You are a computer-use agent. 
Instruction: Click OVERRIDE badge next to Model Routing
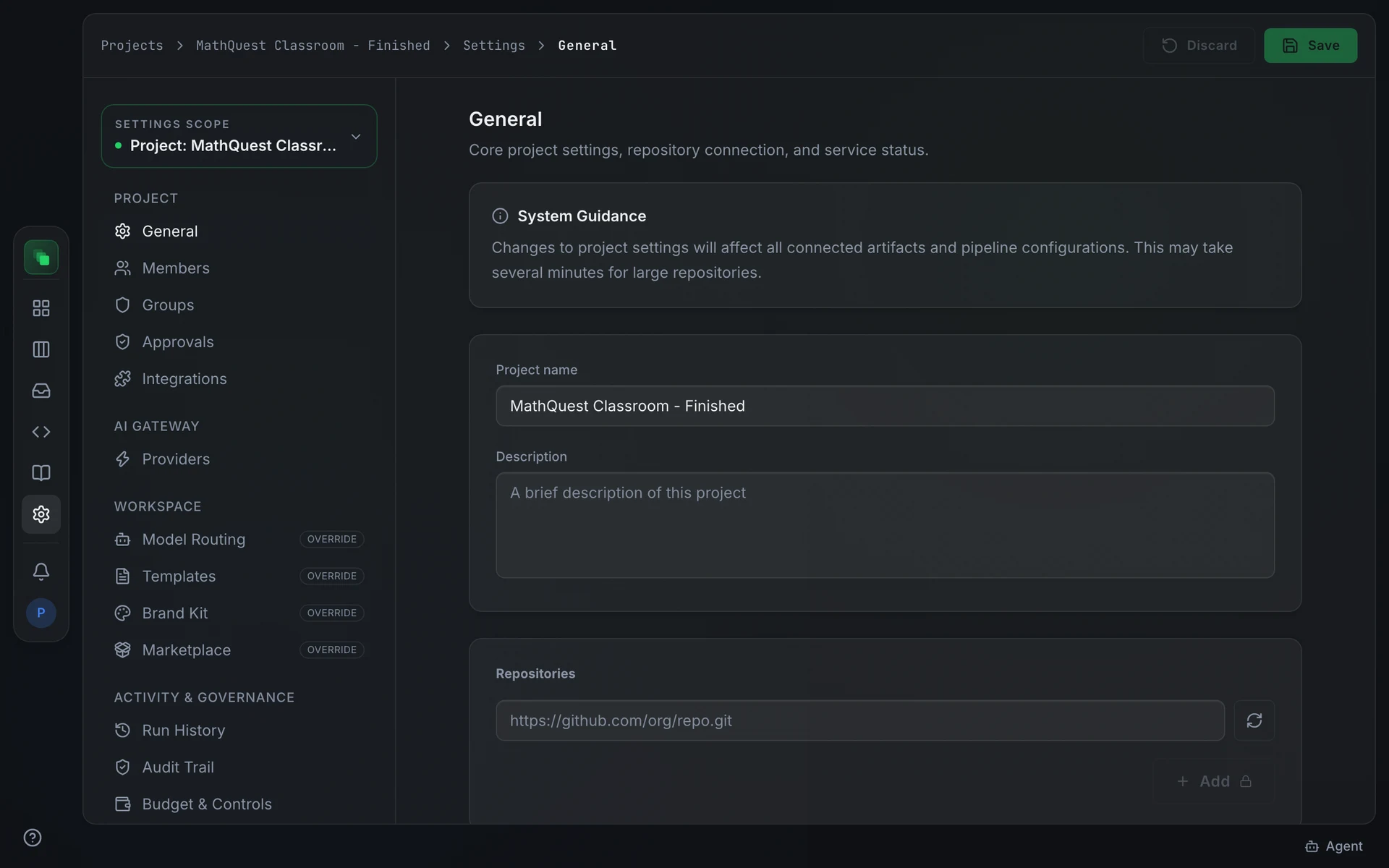coord(331,540)
